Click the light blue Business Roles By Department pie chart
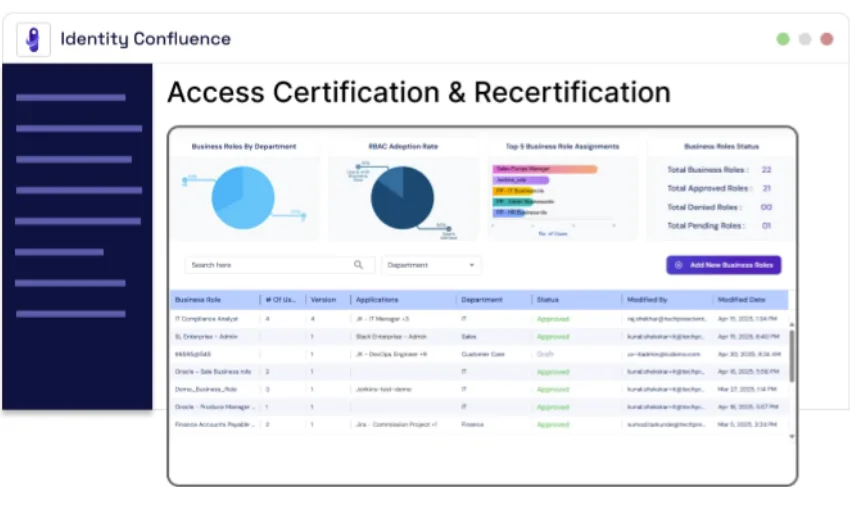The height and width of the screenshot is (517, 868). 242,198
